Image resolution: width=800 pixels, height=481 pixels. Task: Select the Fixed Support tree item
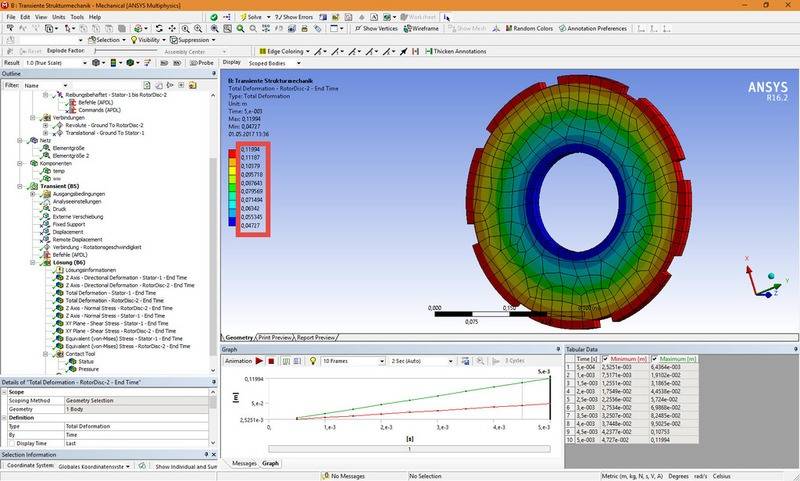(x=68, y=224)
